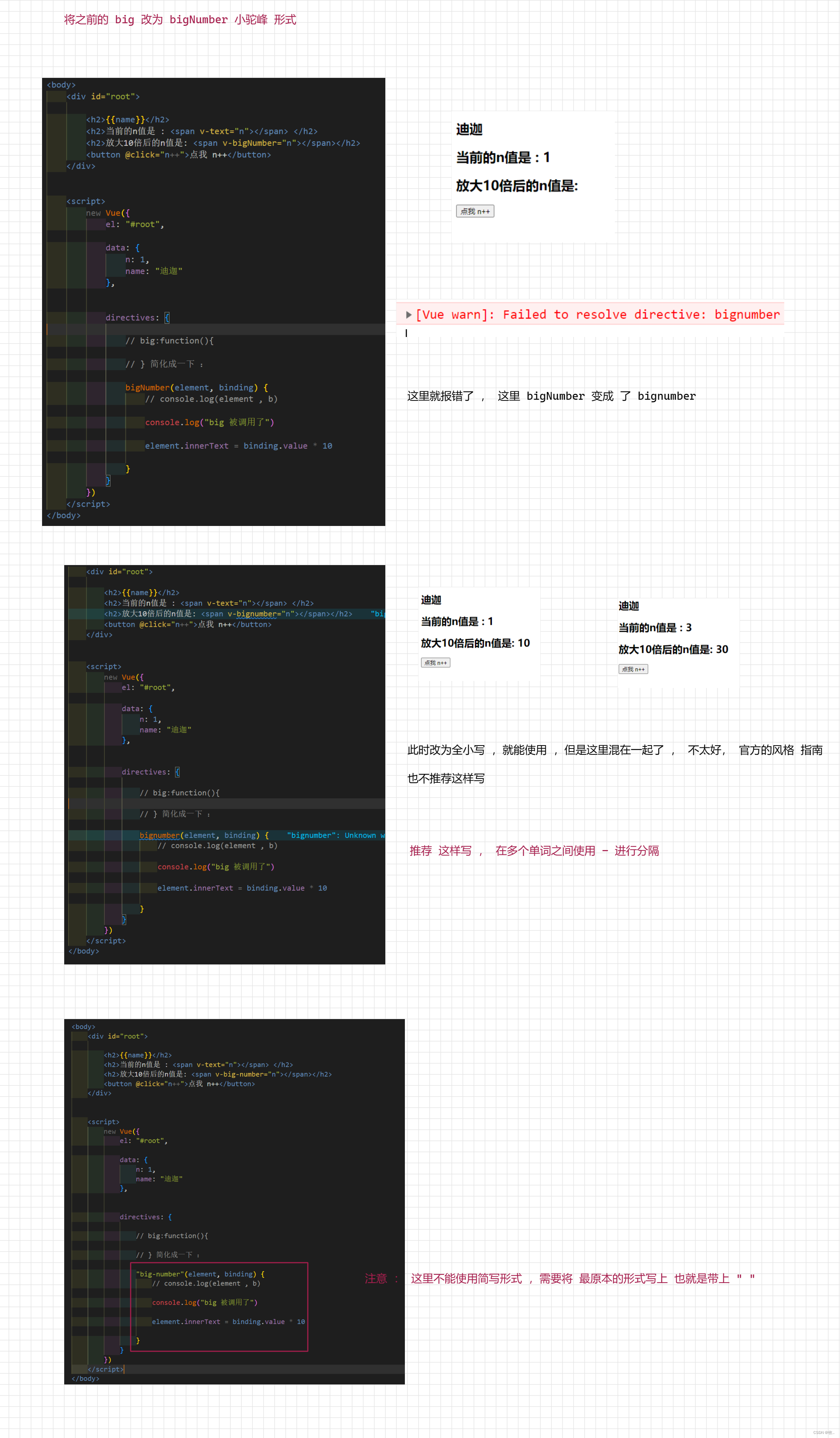
Task: Click the preview heading 放大10倍后的n值是: 30
Action: (674, 649)
